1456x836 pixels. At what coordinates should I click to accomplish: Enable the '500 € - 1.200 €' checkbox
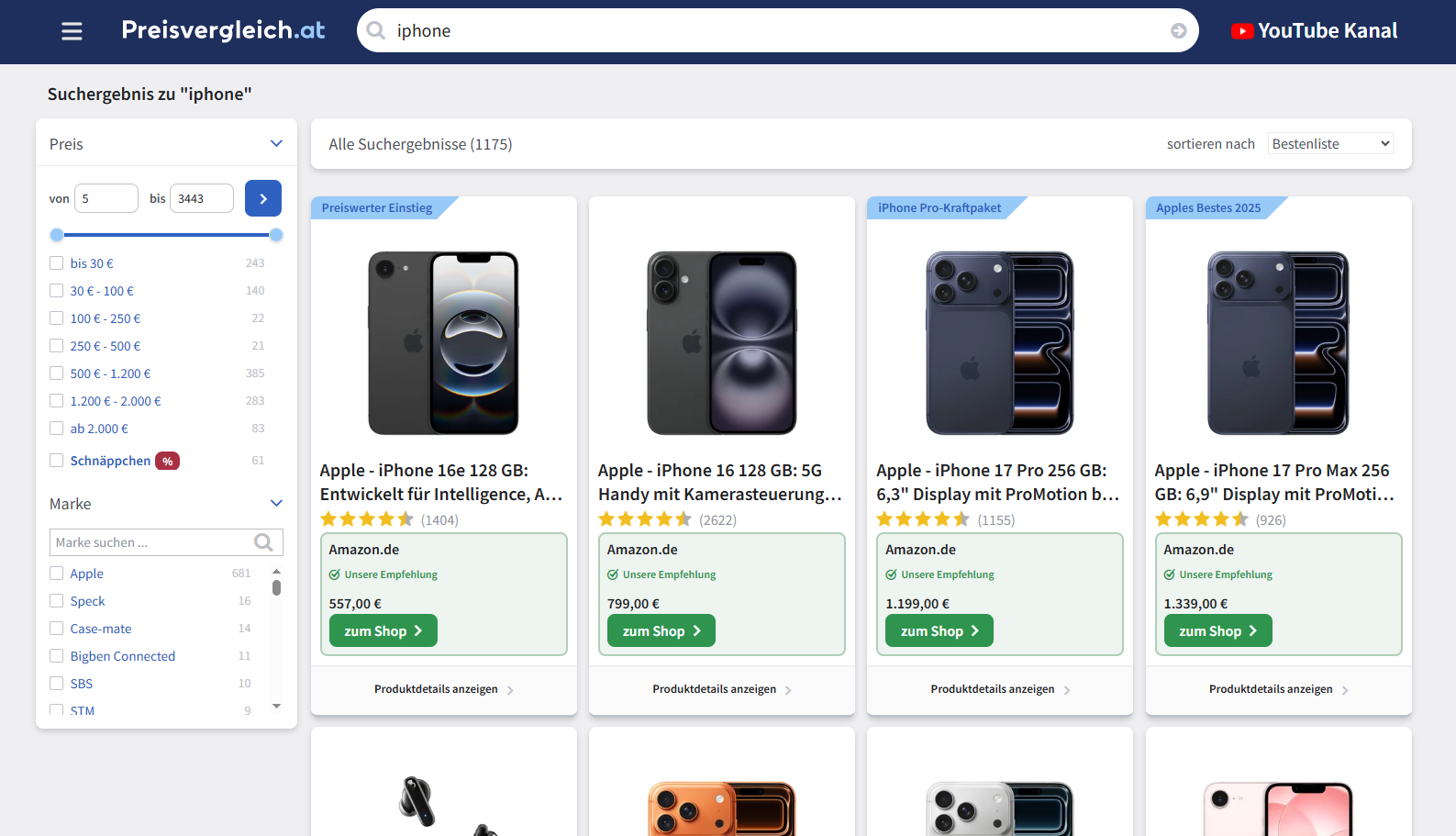pyautogui.click(x=57, y=373)
